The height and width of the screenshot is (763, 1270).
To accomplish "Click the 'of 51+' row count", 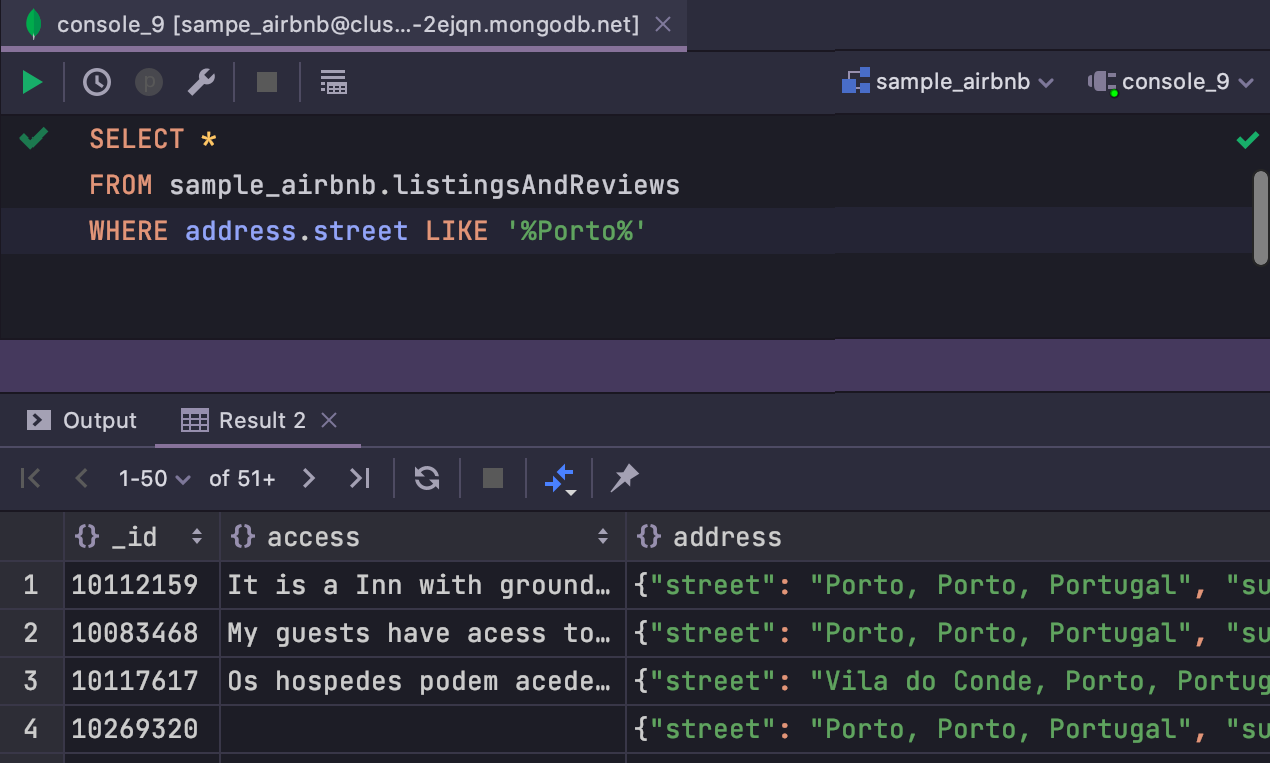I will pyautogui.click(x=242, y=479).
